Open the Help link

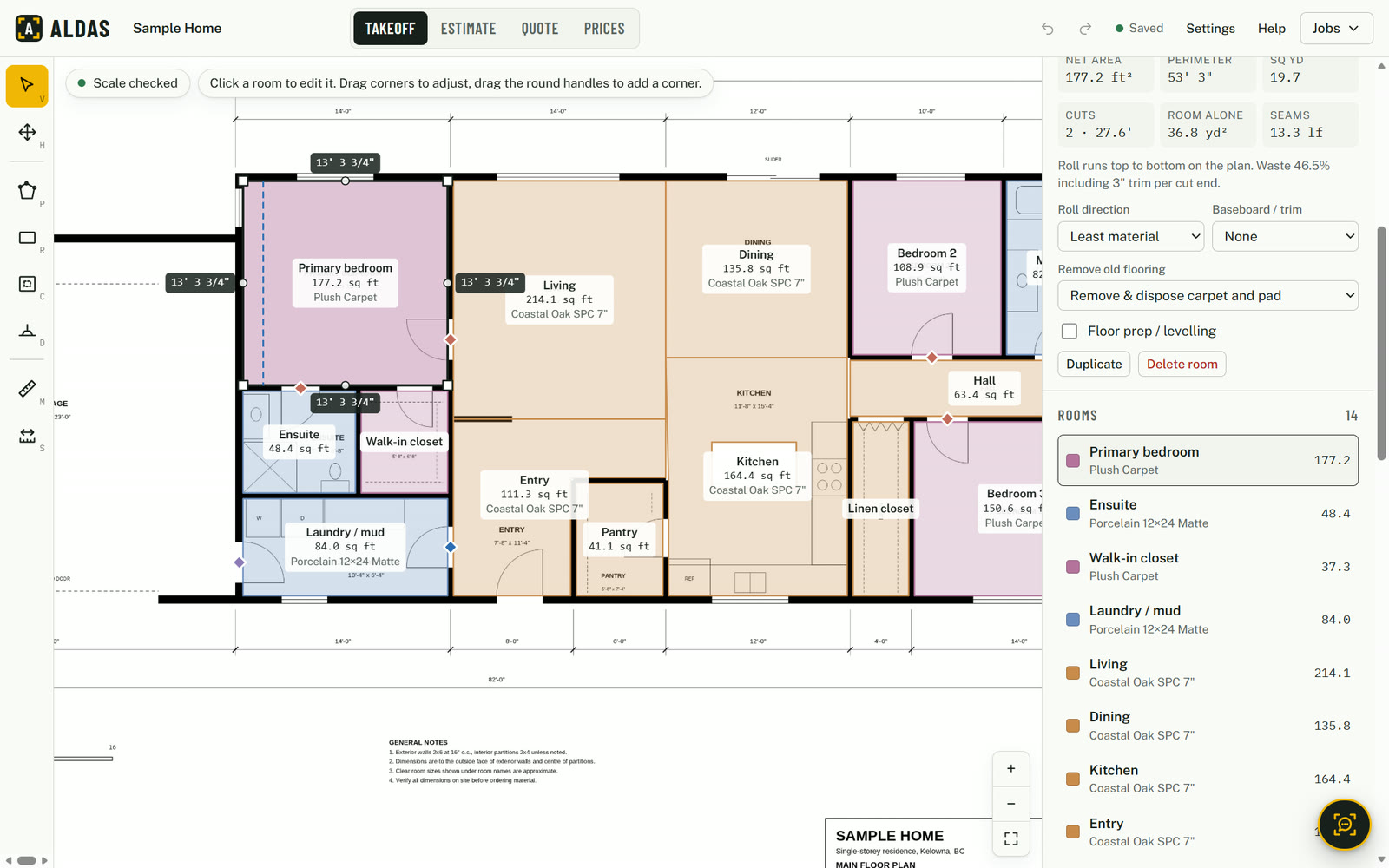pyautogui.click(x=1272, y=29)
